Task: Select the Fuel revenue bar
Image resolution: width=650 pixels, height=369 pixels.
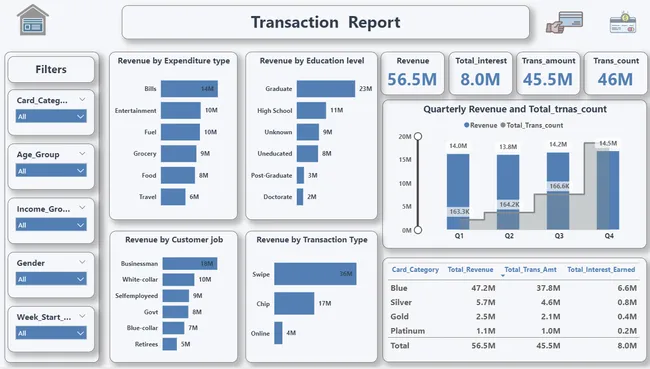Action: point(180,132)
